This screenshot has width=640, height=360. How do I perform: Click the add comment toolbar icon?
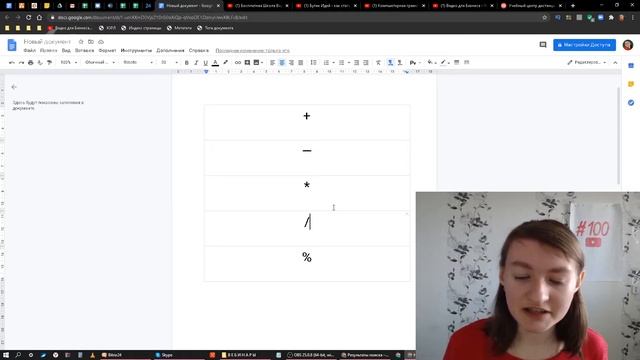point(247,62)
